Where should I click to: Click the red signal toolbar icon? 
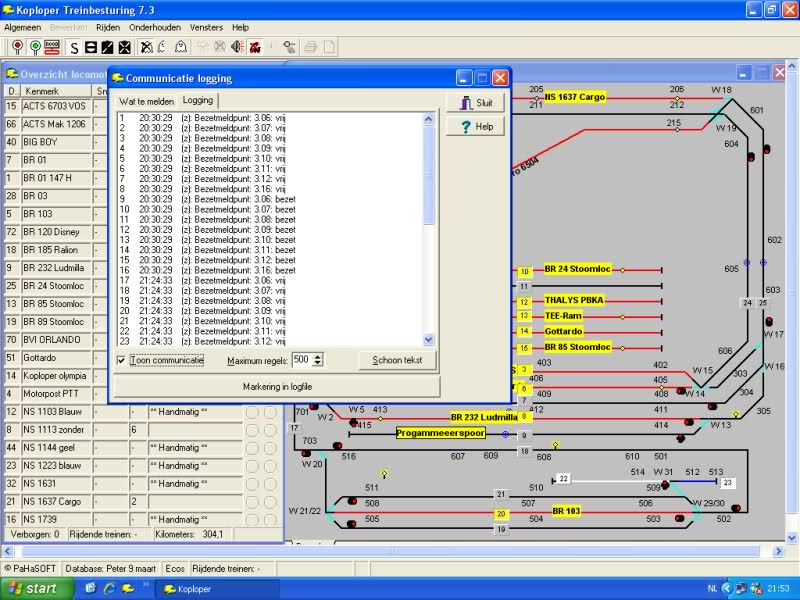17,47
